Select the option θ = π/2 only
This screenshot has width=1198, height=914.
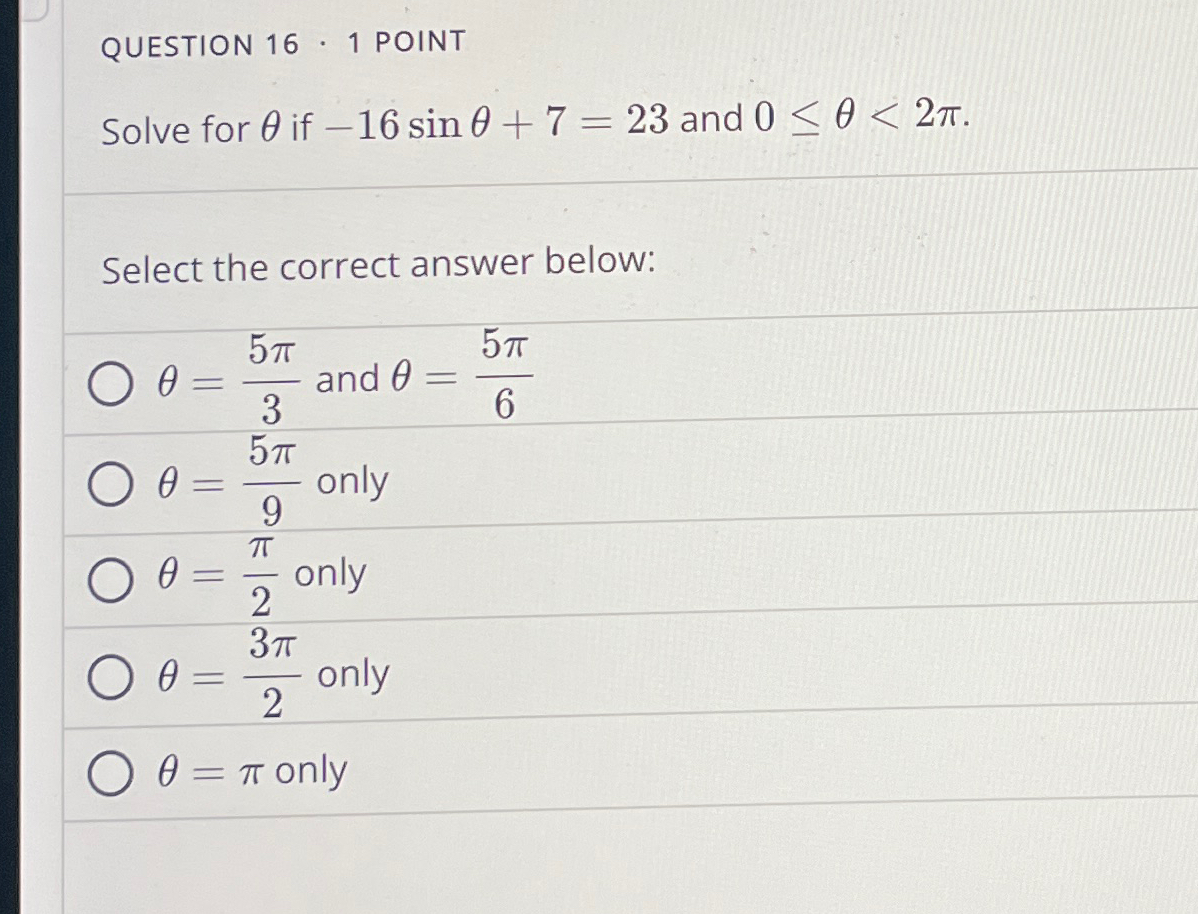pos(109,578)
